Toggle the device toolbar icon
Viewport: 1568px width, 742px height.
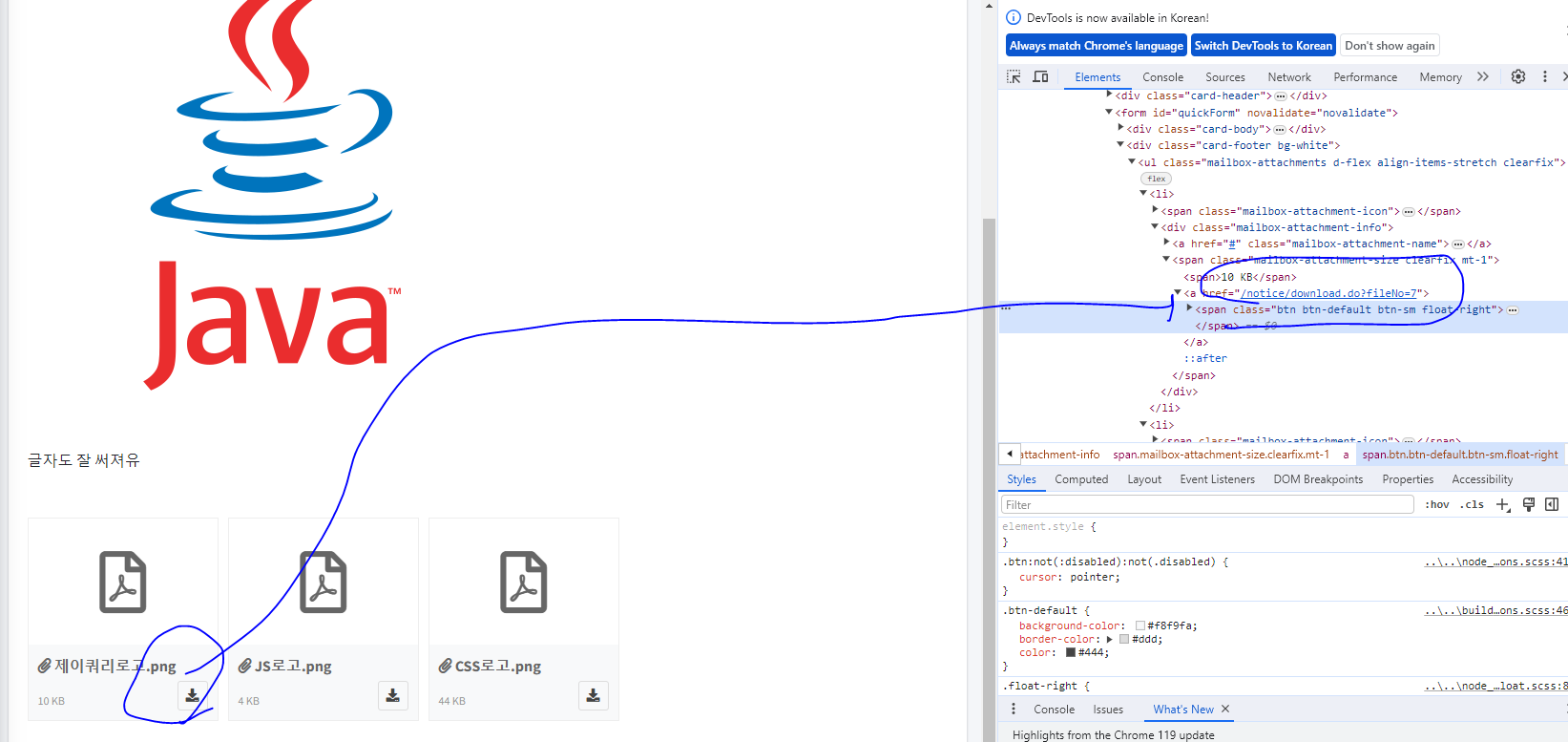tap(1041, 76)
